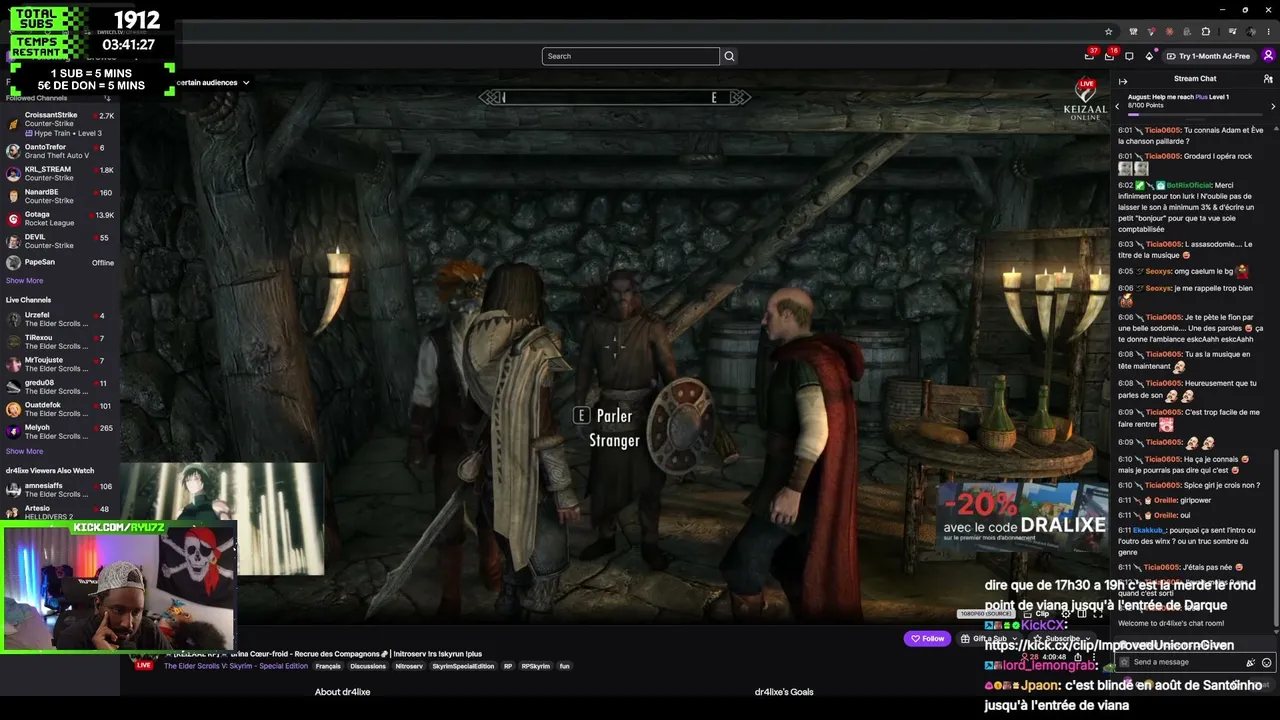
Task: Open the offline PapeSan channel
Action: coord(60,262)
